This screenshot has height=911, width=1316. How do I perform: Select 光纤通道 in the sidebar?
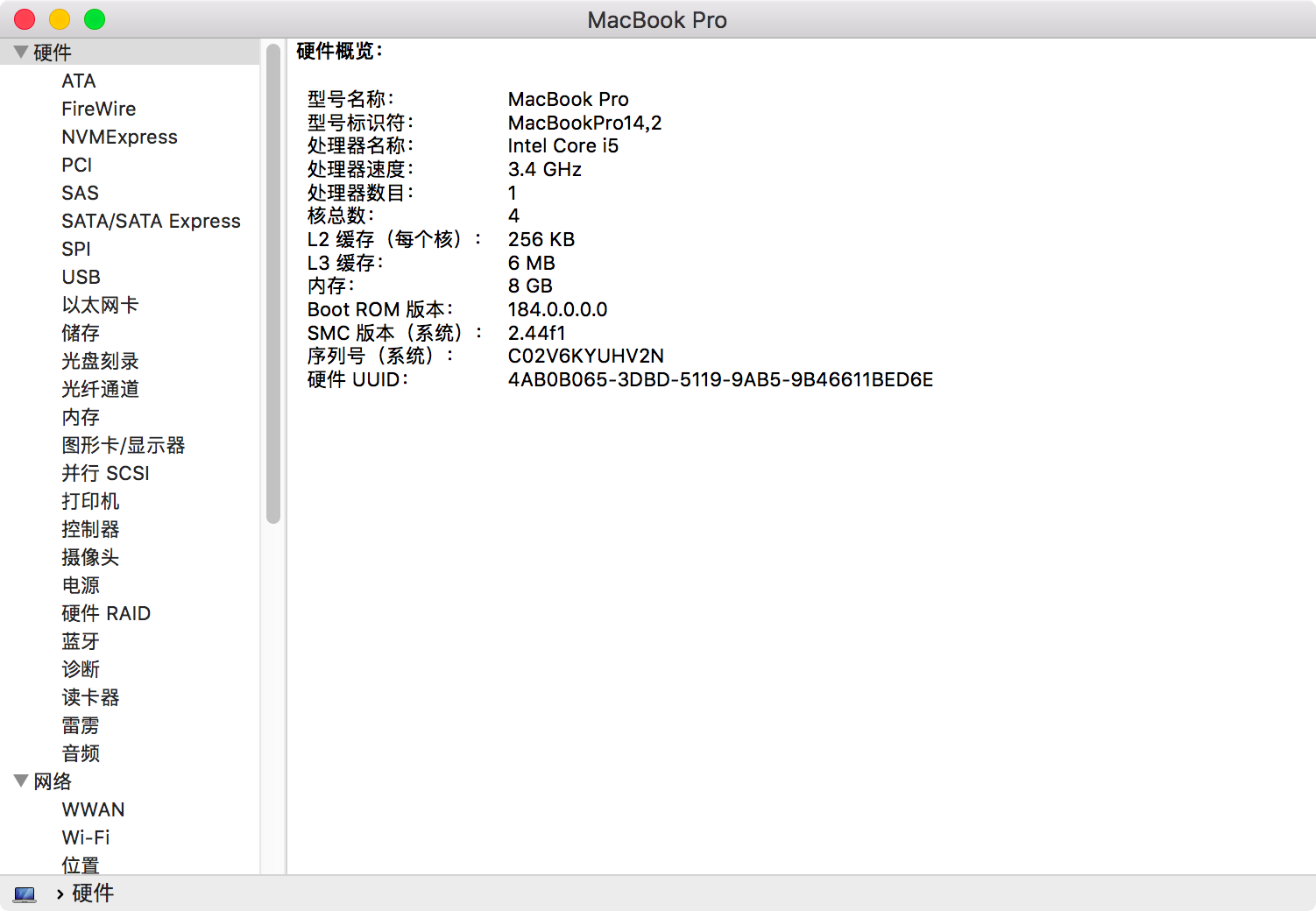pos(100,389)
